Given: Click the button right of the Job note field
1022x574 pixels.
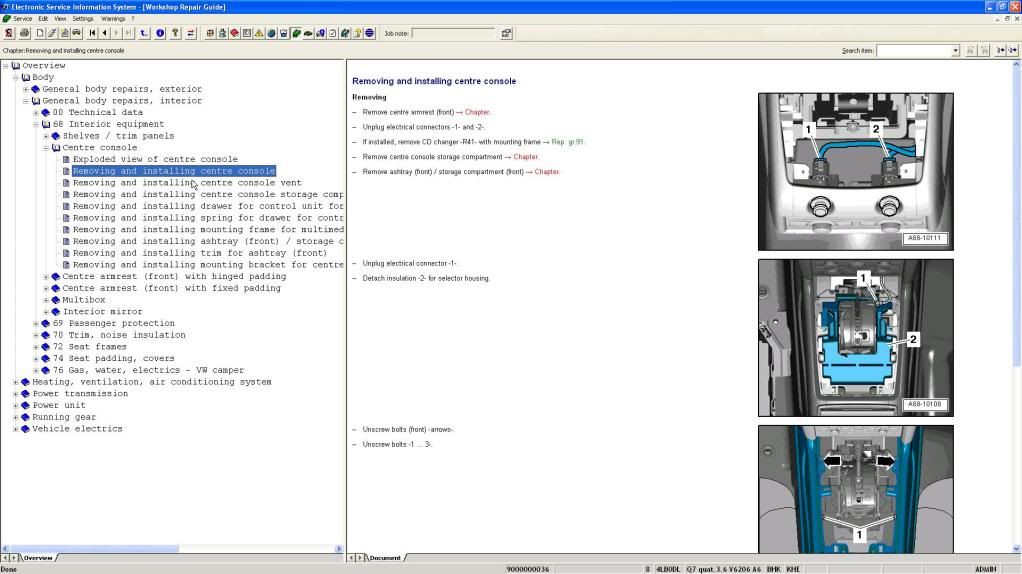Looking at the screenshot, I should click(506, 33).
